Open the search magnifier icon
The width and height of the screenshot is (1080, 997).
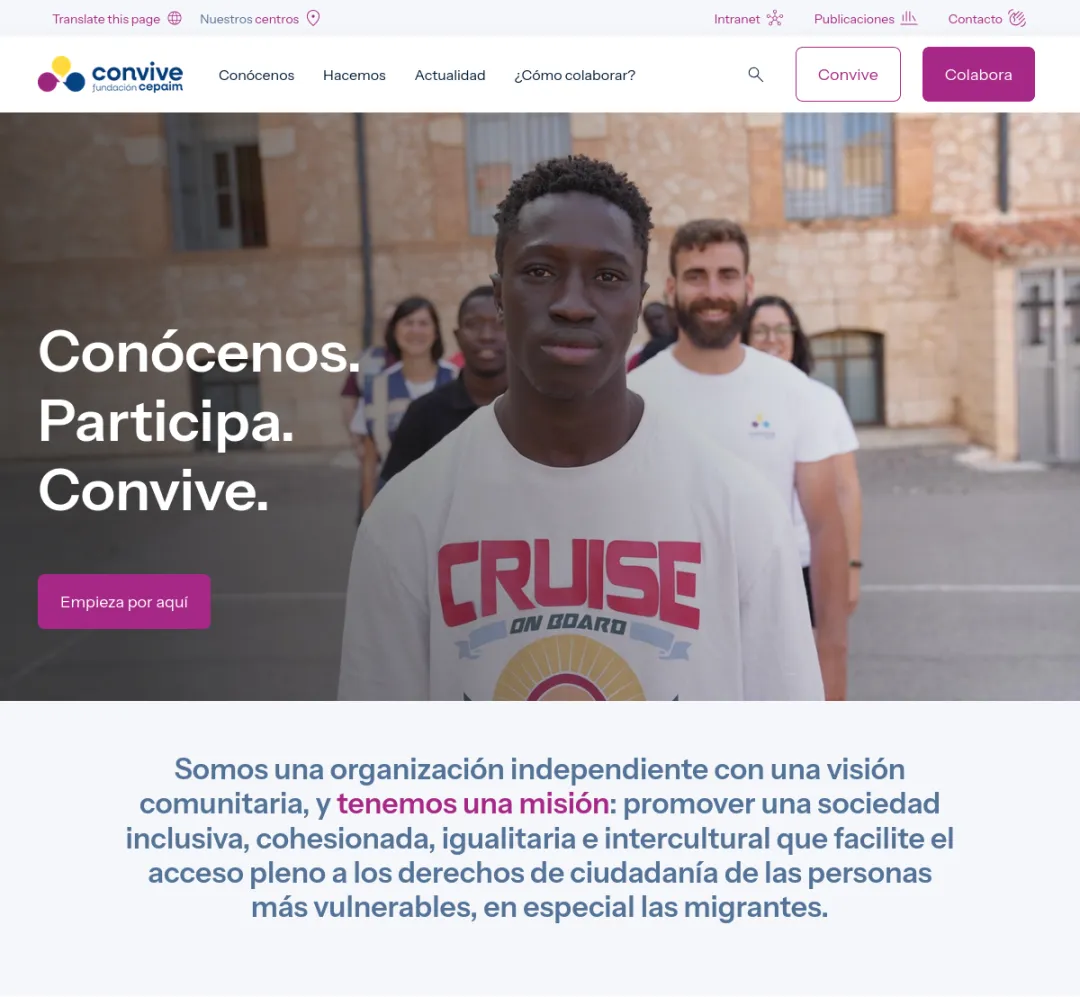(x=756, y=74)
